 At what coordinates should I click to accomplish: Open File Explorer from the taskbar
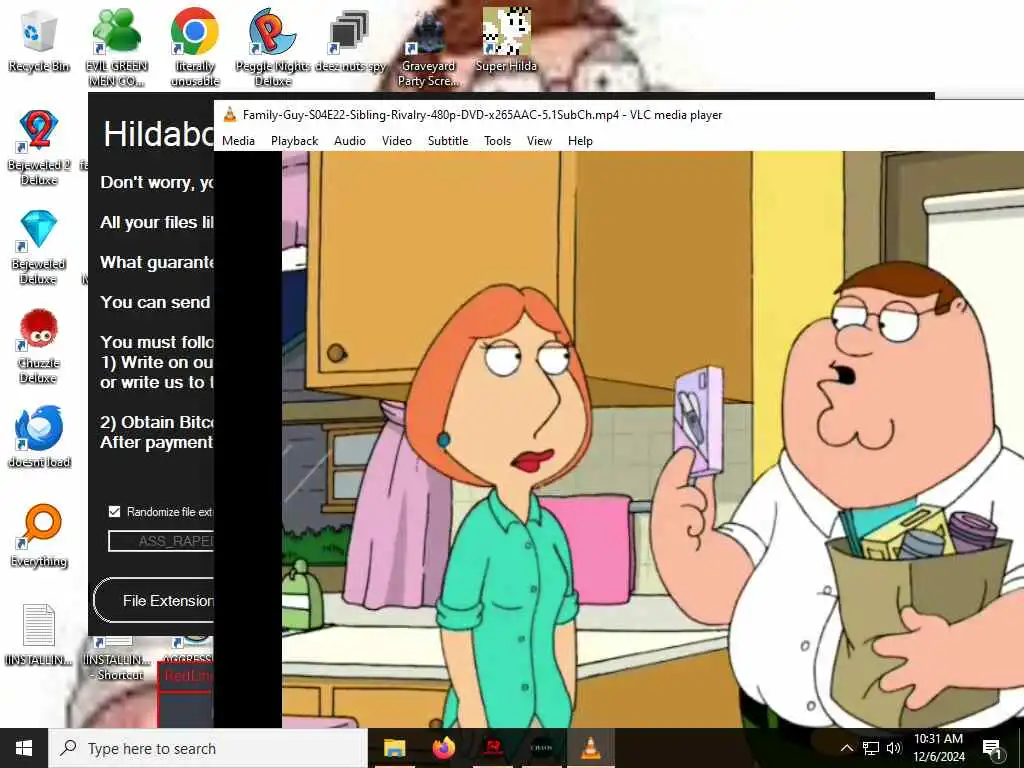point(394,748)
